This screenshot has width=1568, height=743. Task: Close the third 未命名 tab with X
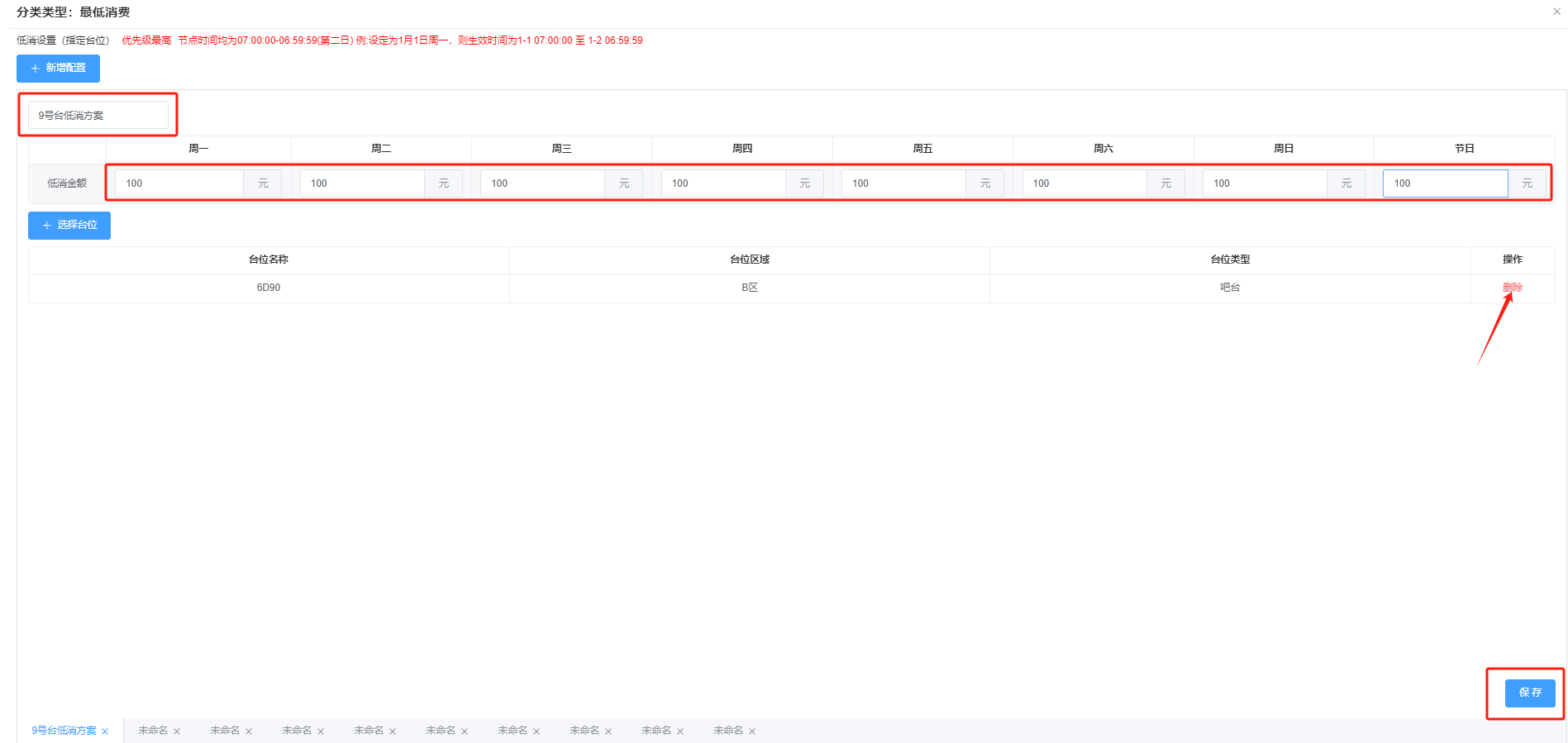(x=321, y=731)
